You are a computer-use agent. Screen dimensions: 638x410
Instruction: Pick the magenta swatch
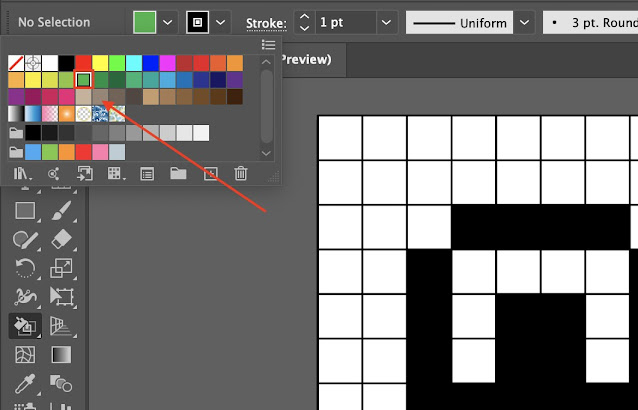click(x=168, y=63)
